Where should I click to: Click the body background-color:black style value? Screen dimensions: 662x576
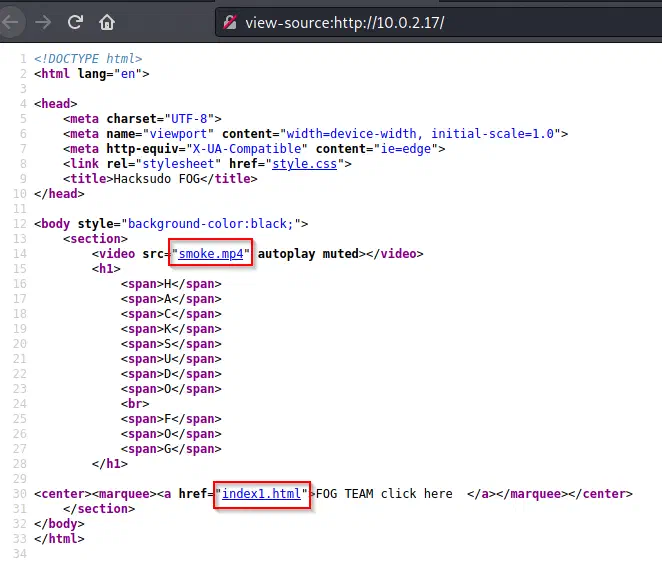tap(211, 224)
